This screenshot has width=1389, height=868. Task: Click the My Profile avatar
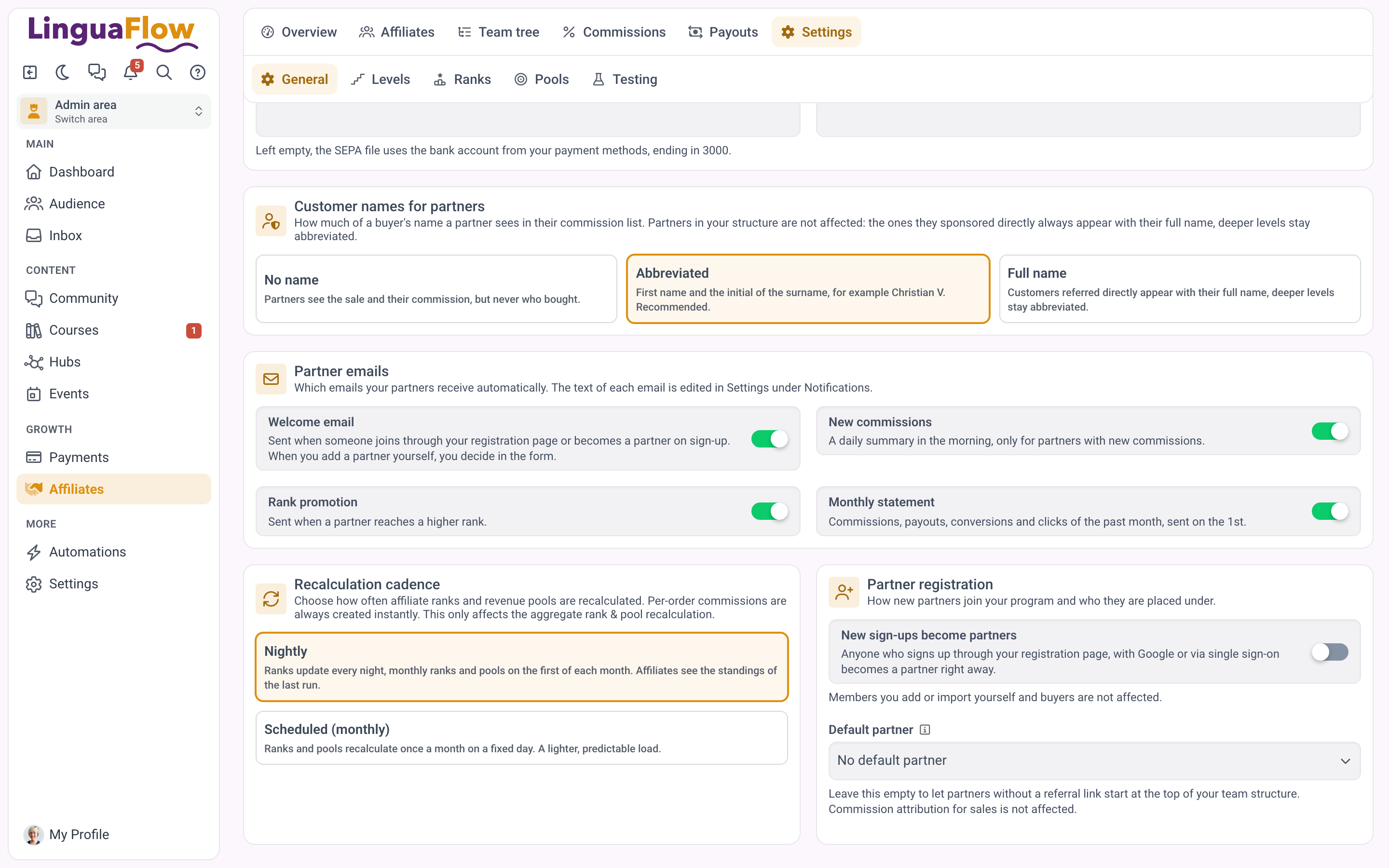click(x=34, y=835)
